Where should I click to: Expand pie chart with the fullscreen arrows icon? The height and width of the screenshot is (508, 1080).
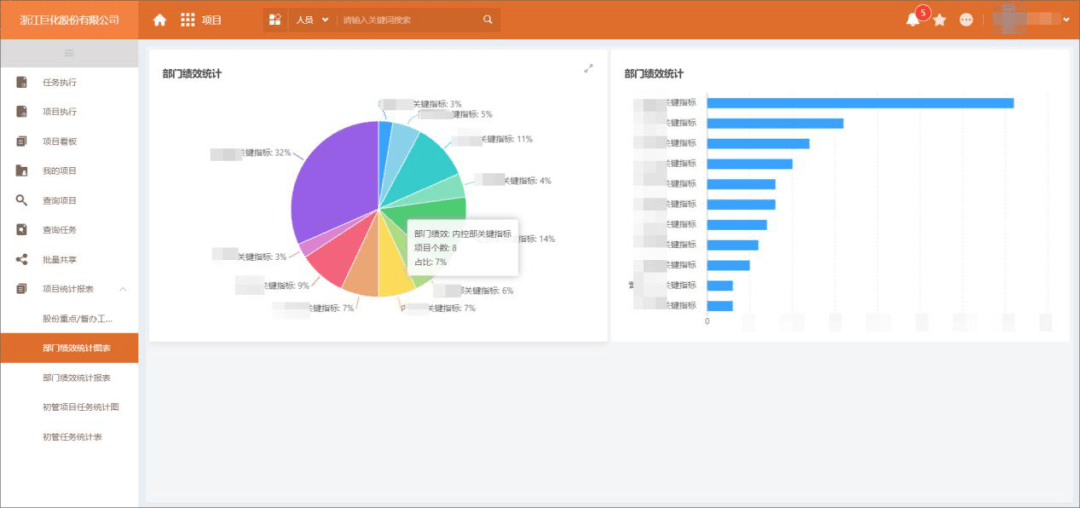point(588,68)
